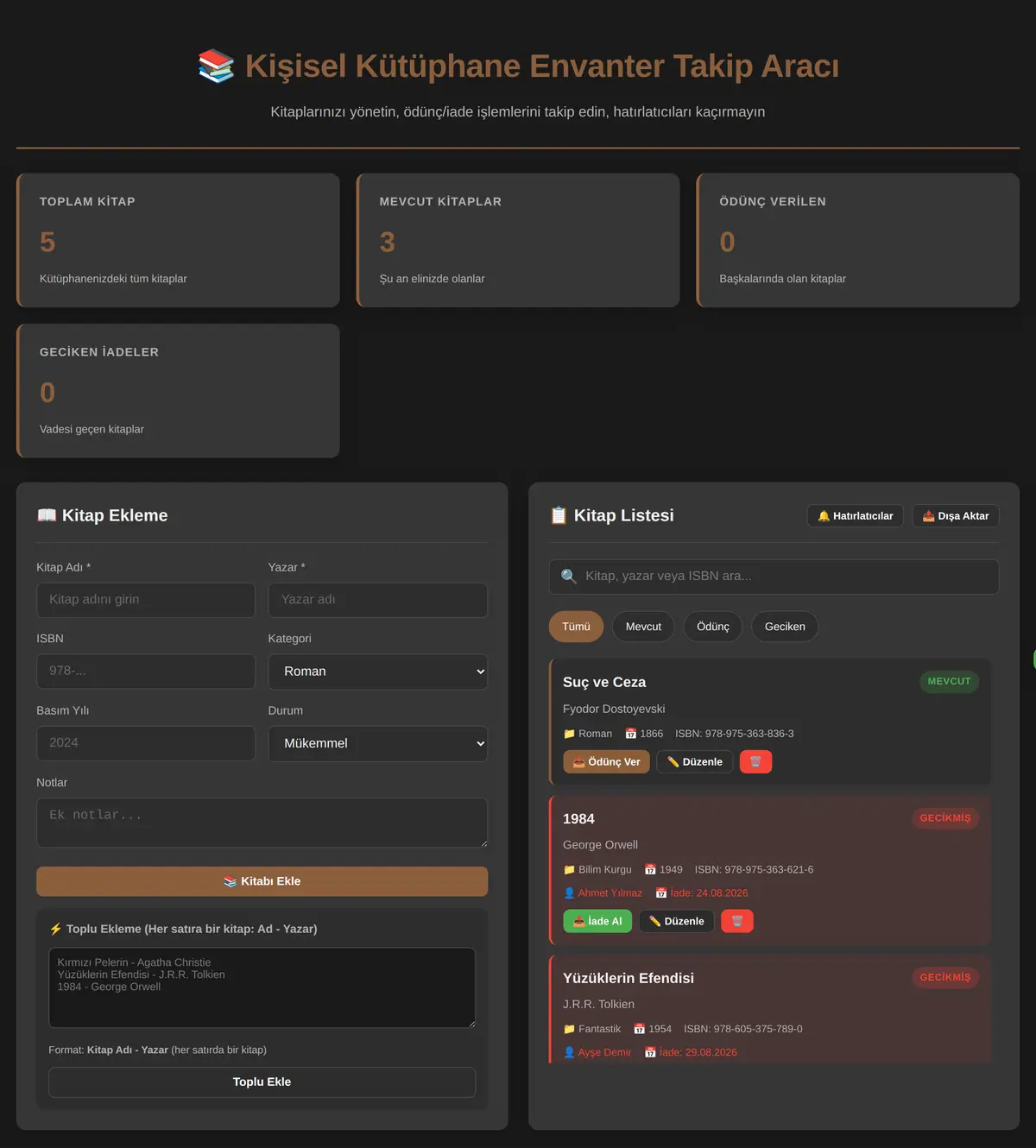Click the GECİKMİŞ badge on 1984
The width and height of the screenshot is (1036, 1148).
[945, 818]
